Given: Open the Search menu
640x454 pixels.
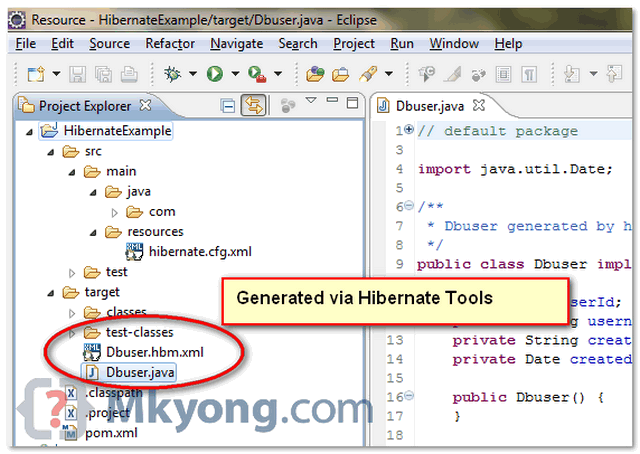Looking at the screenshot, I should (x=298, y=43).
